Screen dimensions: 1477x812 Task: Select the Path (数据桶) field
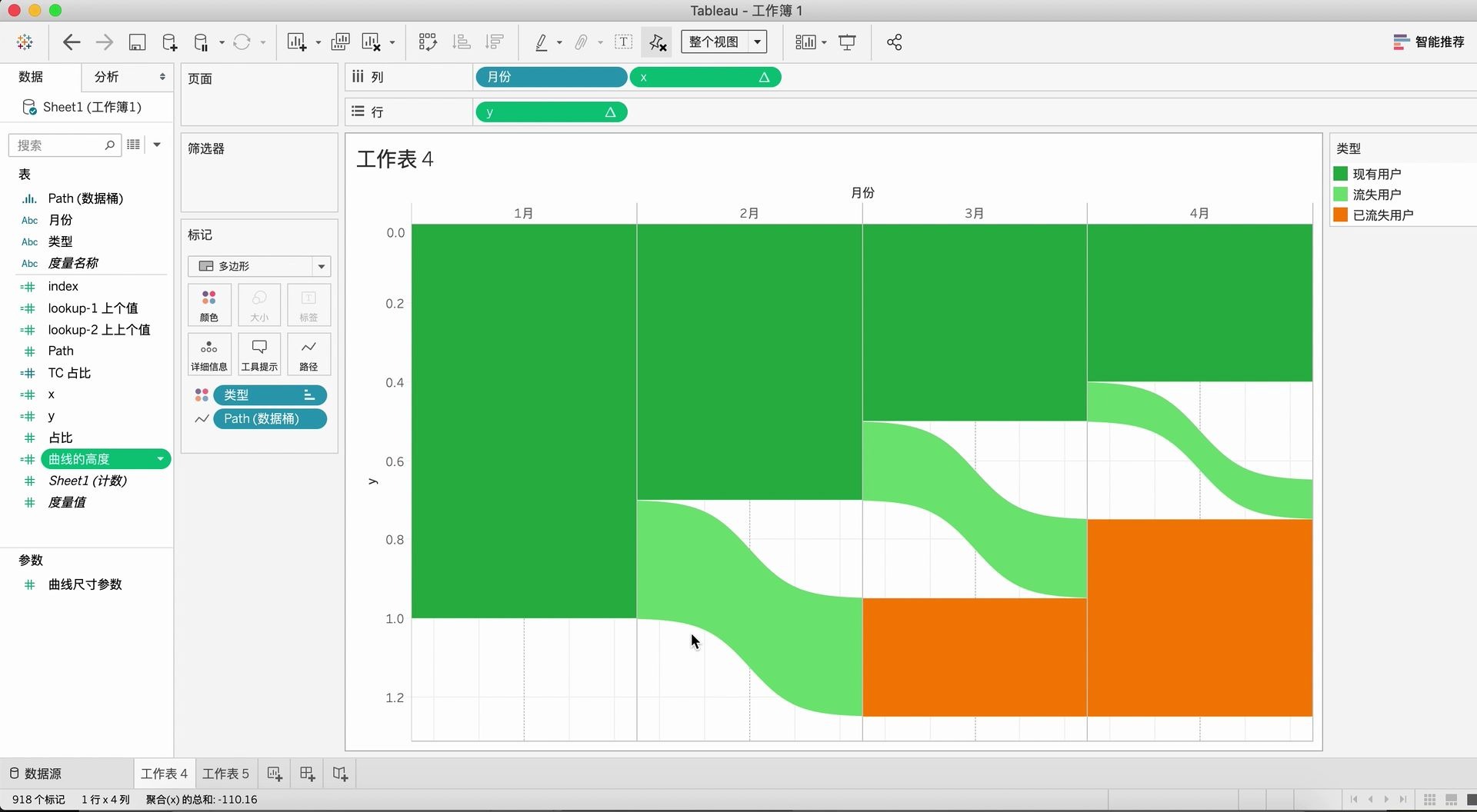85,198
